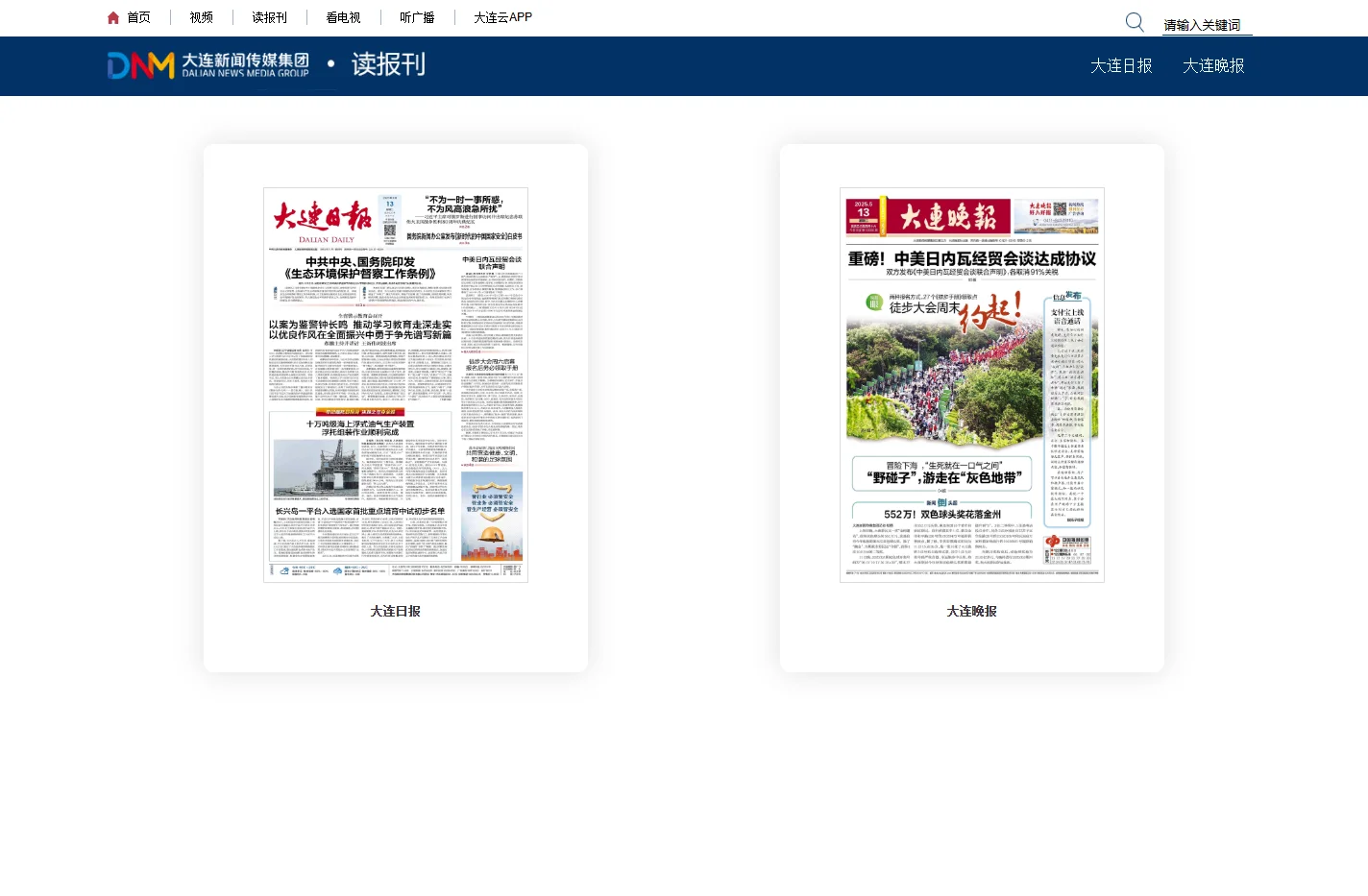This screenshot has width=1368, height=896.
Task: Click the 大连日报 caption under thumbnail
Action: point(396,611)
